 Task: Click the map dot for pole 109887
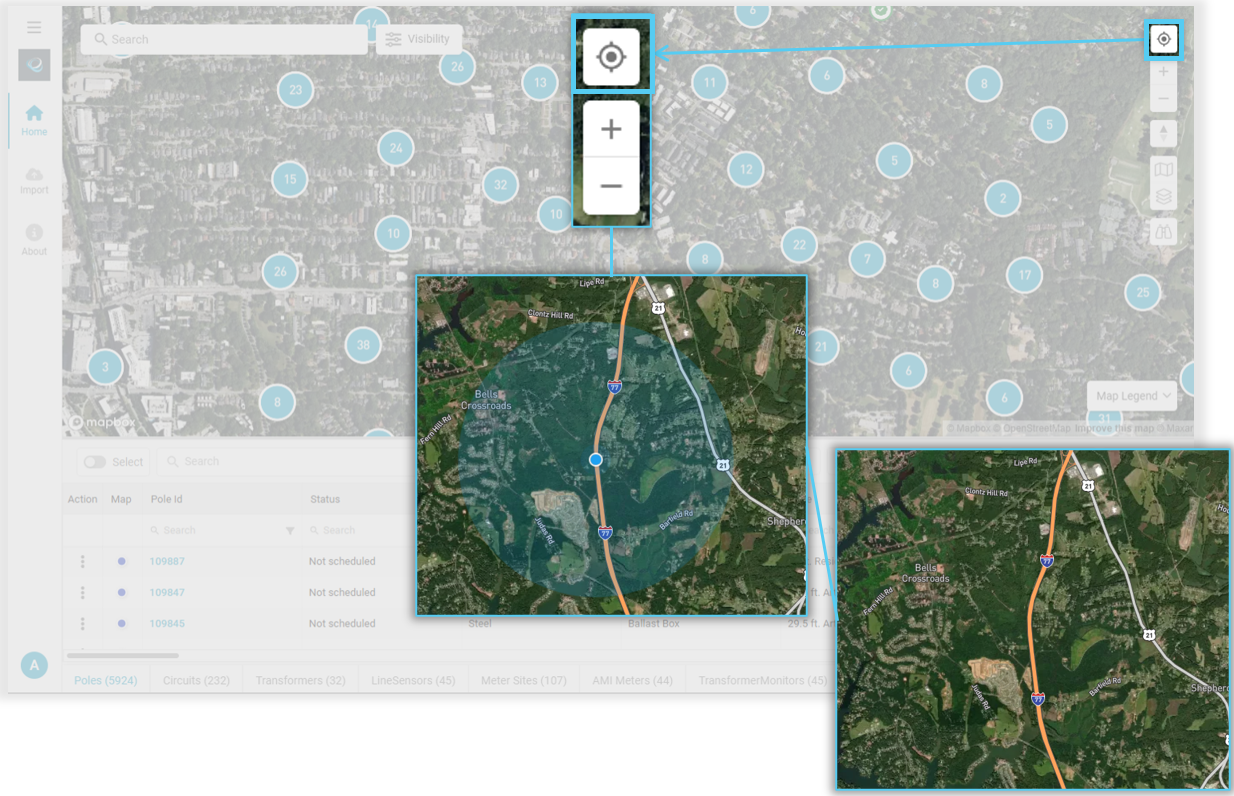coord(121,561)
